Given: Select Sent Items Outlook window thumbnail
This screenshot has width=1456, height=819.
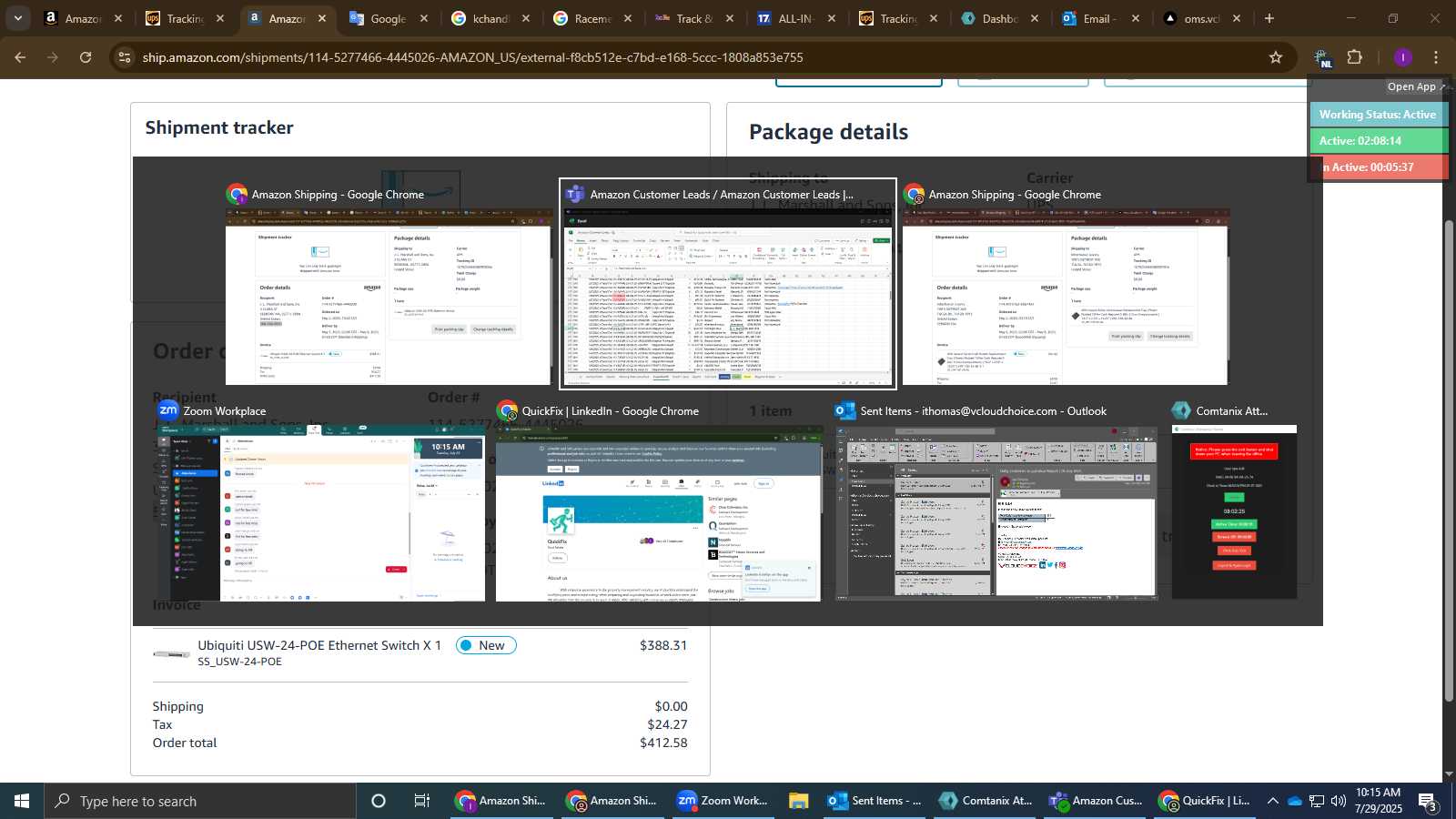Looking at the screenshot, I should [996, 502].
